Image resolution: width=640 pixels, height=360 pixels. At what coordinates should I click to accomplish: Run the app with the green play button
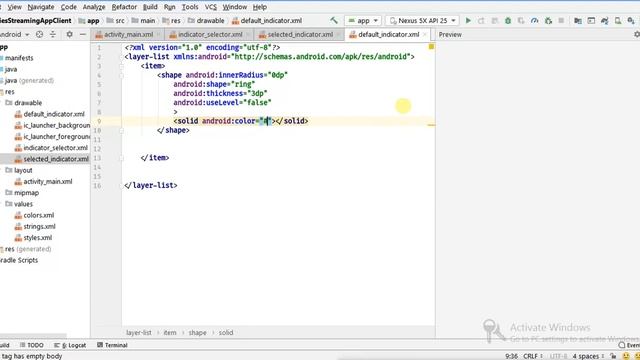click(x=468, y=20)
